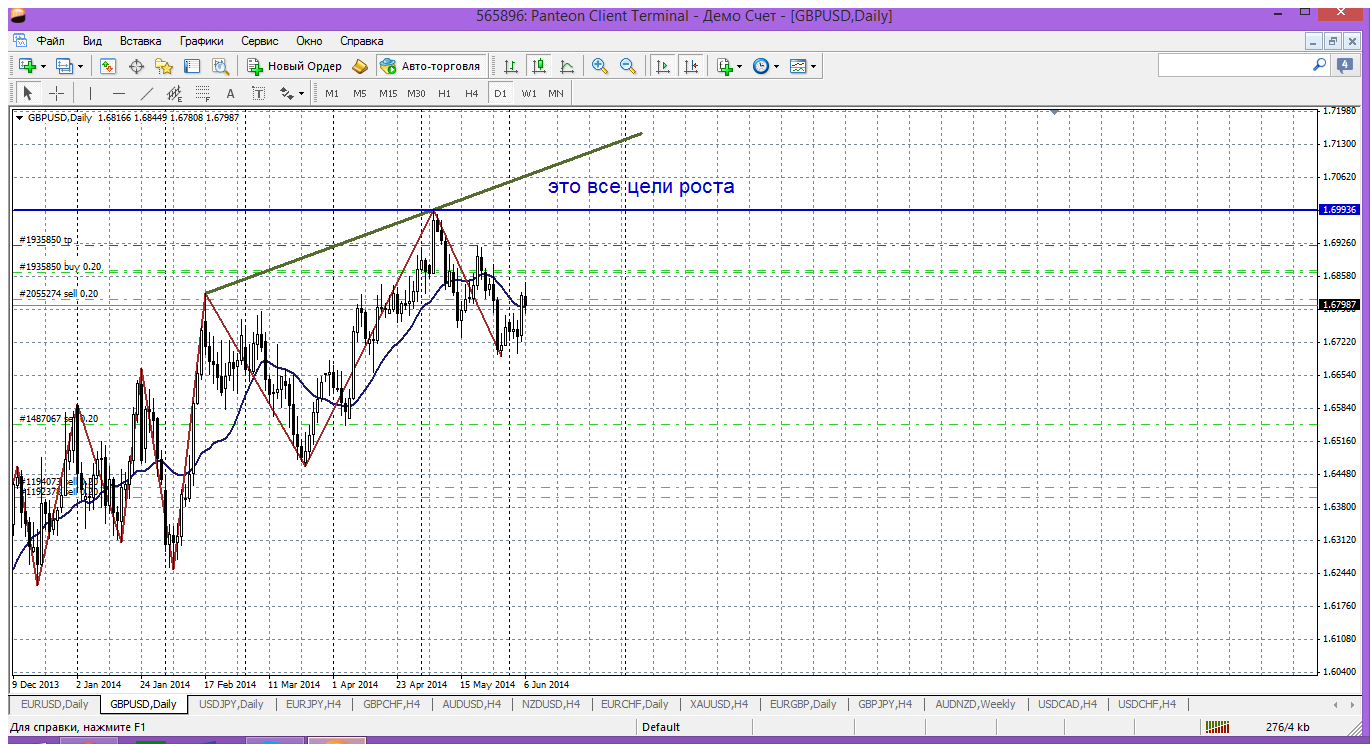Switch to H1 timeframe
1370x744 pixels.
pyautogui.click(x=444, y=93)
